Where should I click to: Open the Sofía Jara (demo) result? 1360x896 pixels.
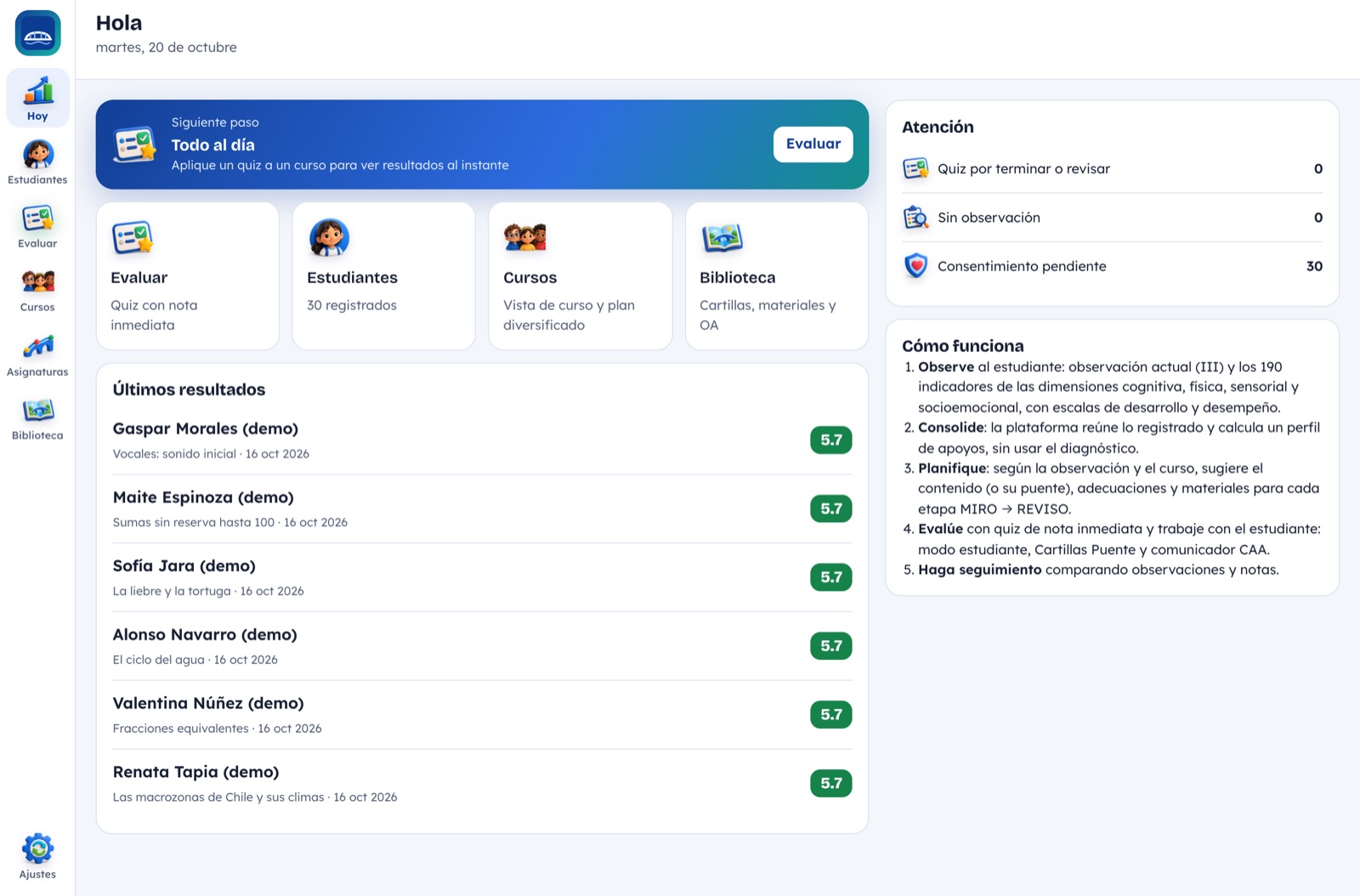[483, 577]
